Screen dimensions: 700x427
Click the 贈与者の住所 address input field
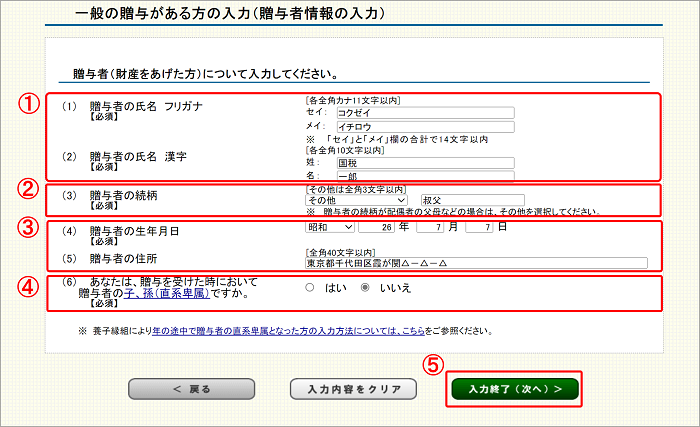tap(476, 264)
